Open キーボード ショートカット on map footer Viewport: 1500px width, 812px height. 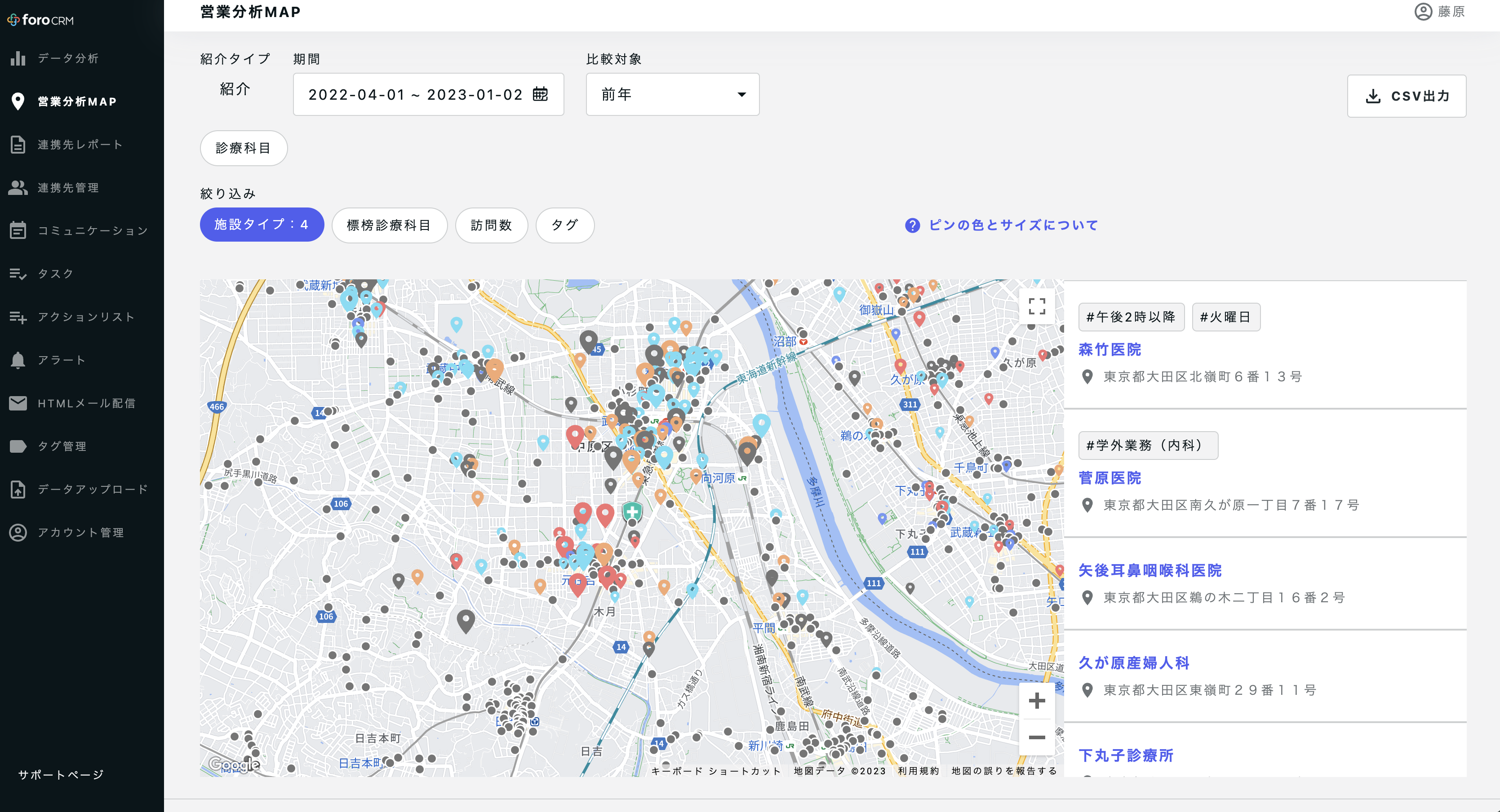tap(716, 771)
